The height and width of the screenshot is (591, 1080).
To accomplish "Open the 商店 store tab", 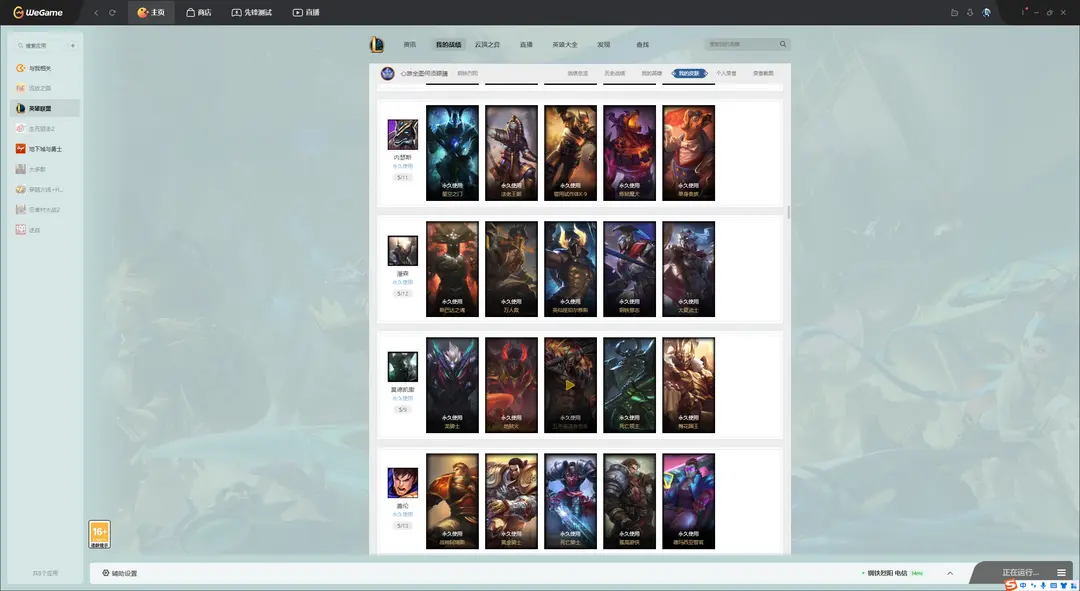I will coord(198,12).
